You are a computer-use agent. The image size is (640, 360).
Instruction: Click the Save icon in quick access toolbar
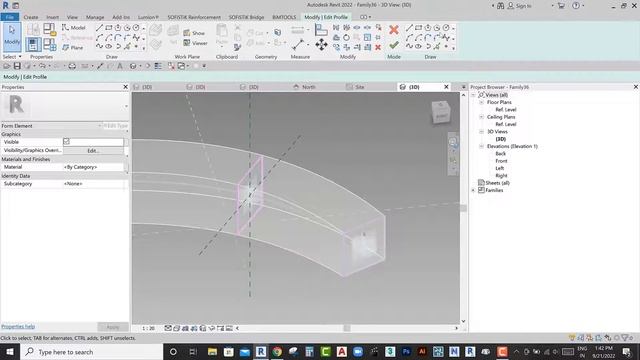[17, 66]
